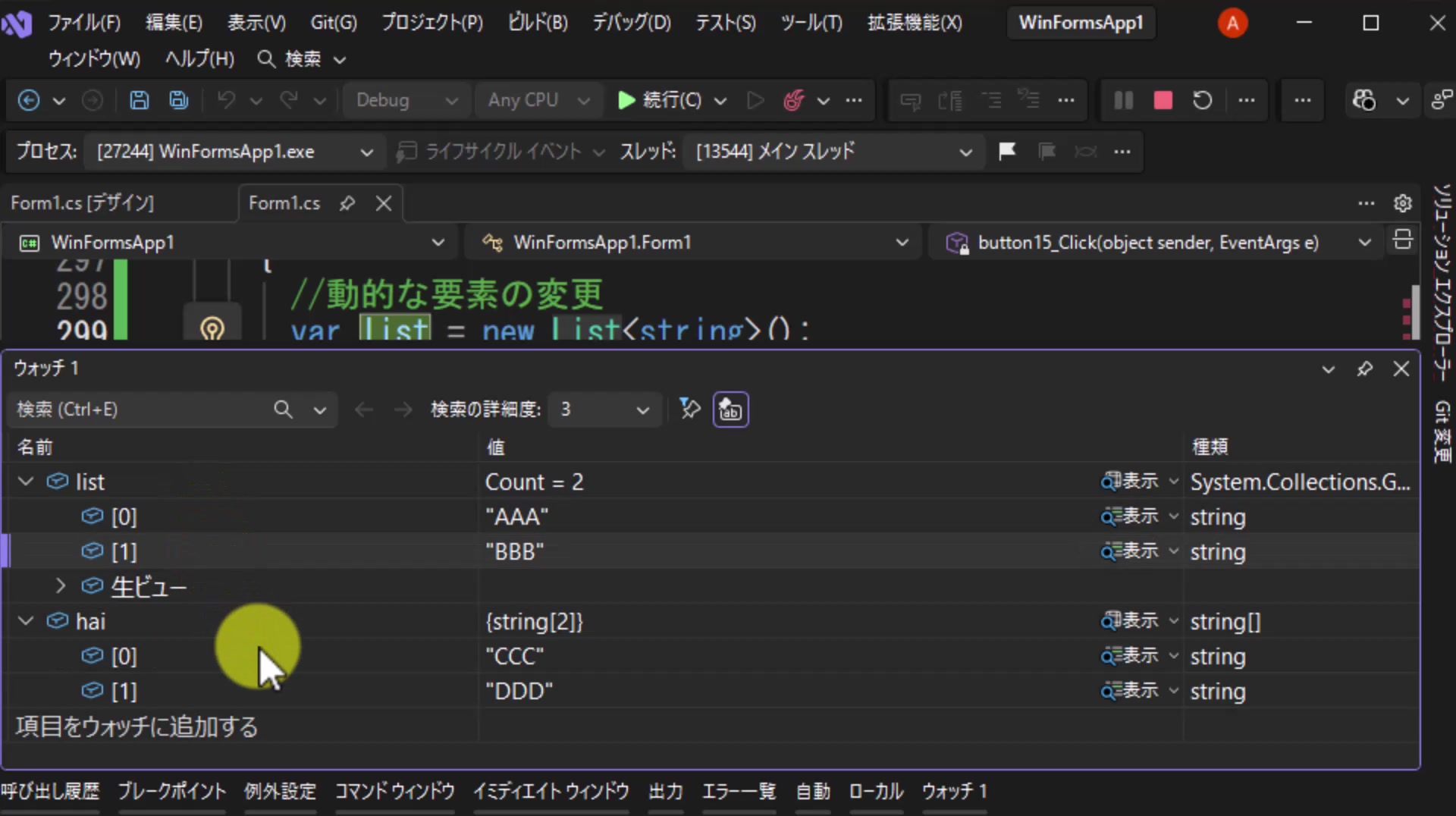
Task: Pin the ウォッチ 1 panel
Action: [1364, 369]
